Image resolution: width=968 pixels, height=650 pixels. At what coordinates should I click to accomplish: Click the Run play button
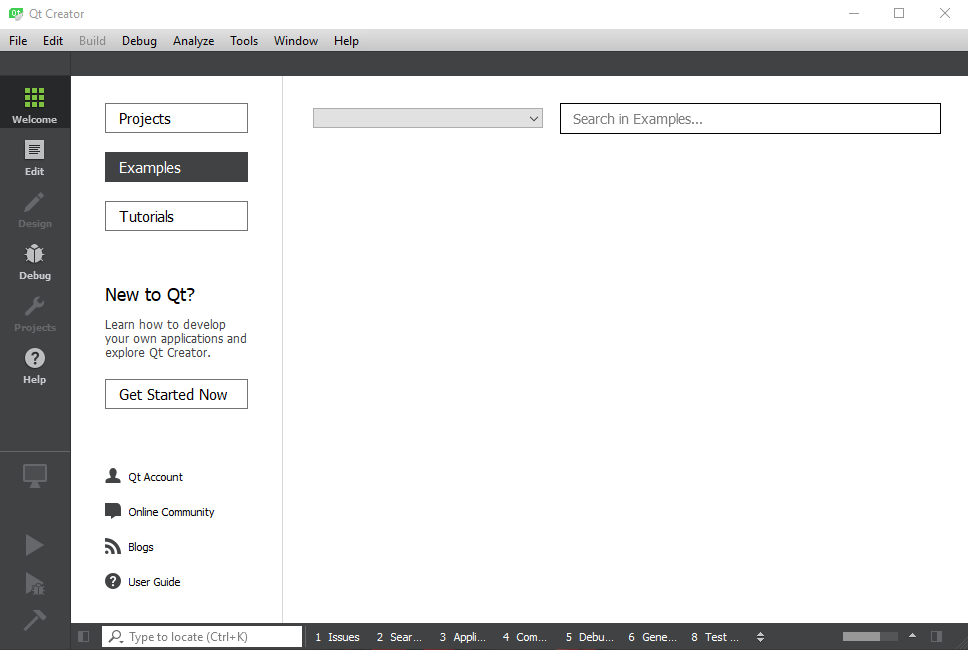pyautogui.click(x=34, y=545)
